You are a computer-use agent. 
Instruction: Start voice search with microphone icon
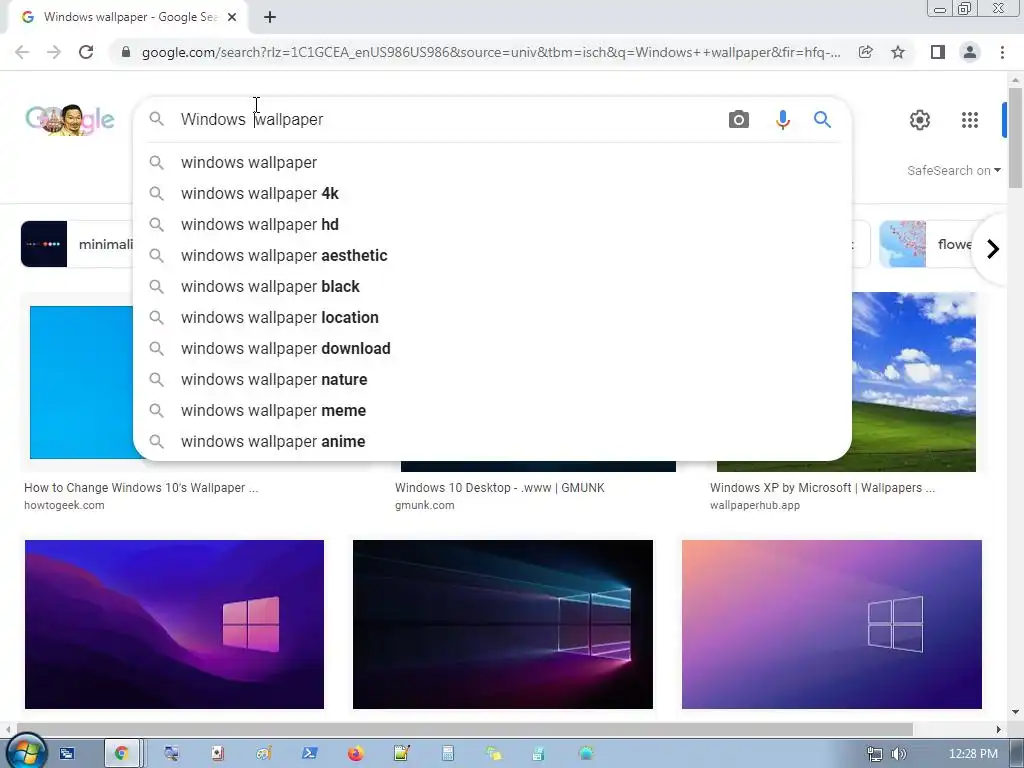click(x=782, y=120)
